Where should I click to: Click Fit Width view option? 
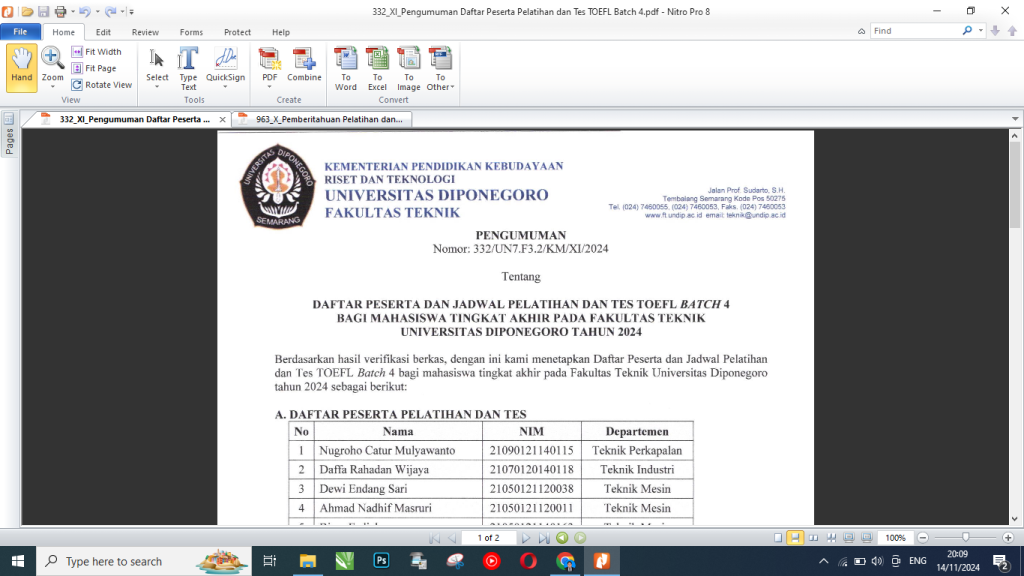[96, 52]
